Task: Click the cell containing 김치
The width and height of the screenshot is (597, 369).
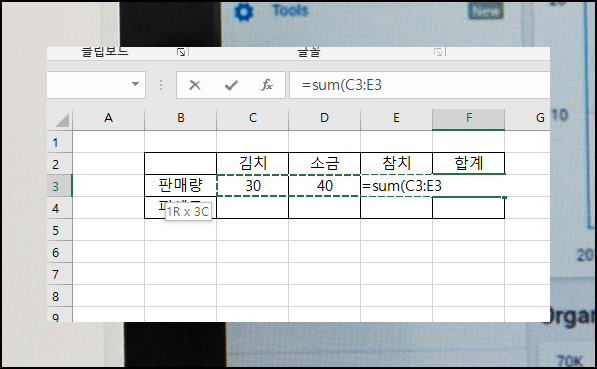Action: pos(252,164)
